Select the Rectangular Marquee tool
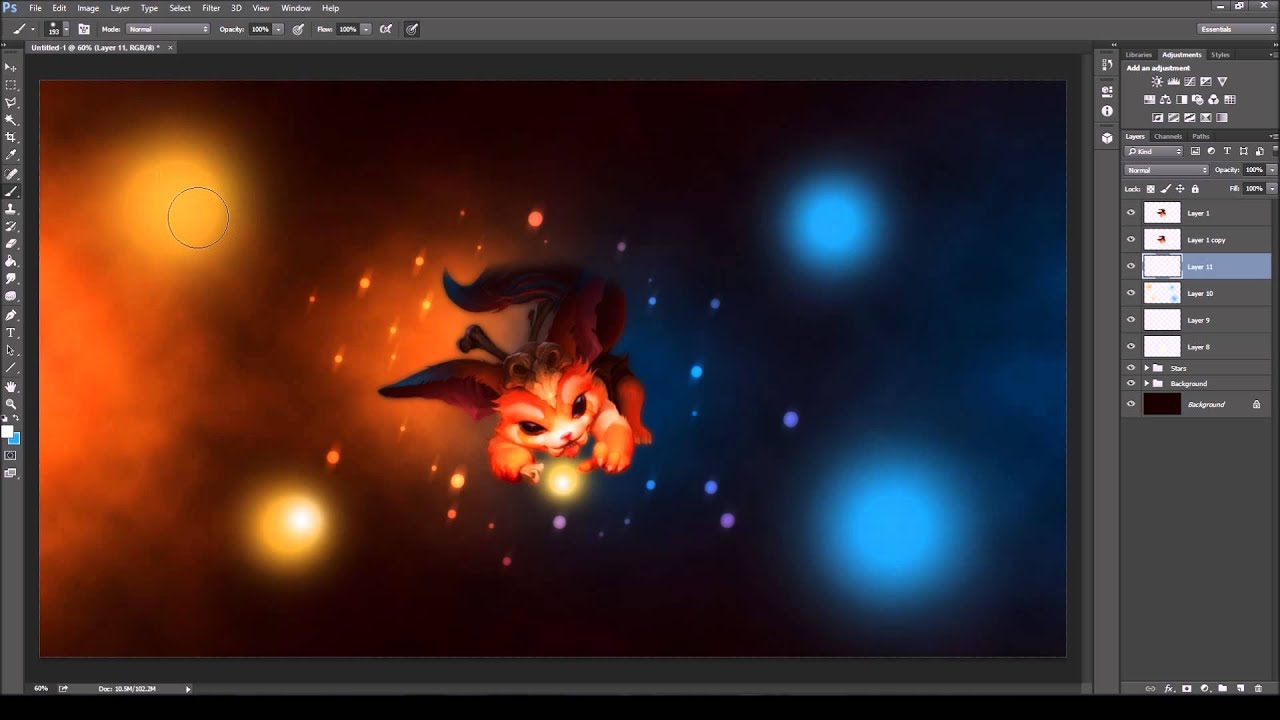This screenshot has height=720, width=1280. click(x=11, y=85)
